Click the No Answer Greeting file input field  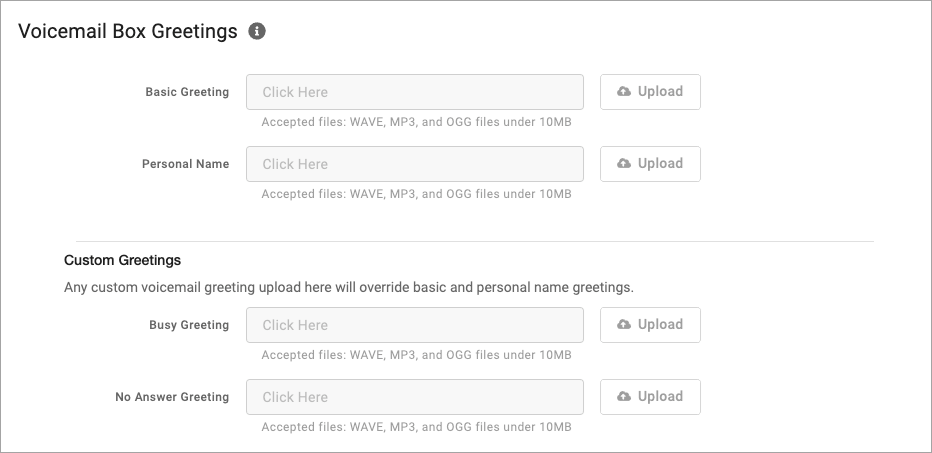[x=415, y=397]
